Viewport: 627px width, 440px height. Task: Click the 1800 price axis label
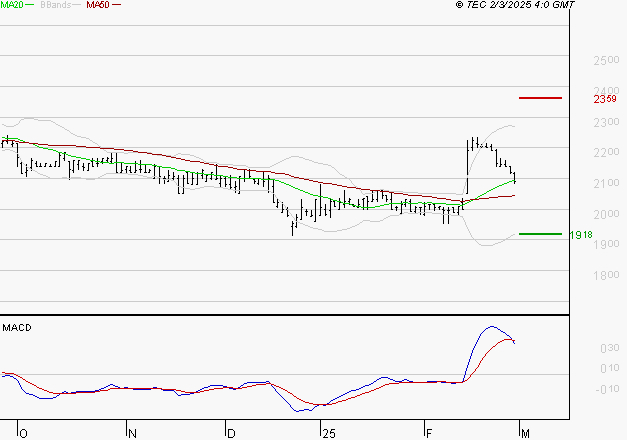[607, 275]
